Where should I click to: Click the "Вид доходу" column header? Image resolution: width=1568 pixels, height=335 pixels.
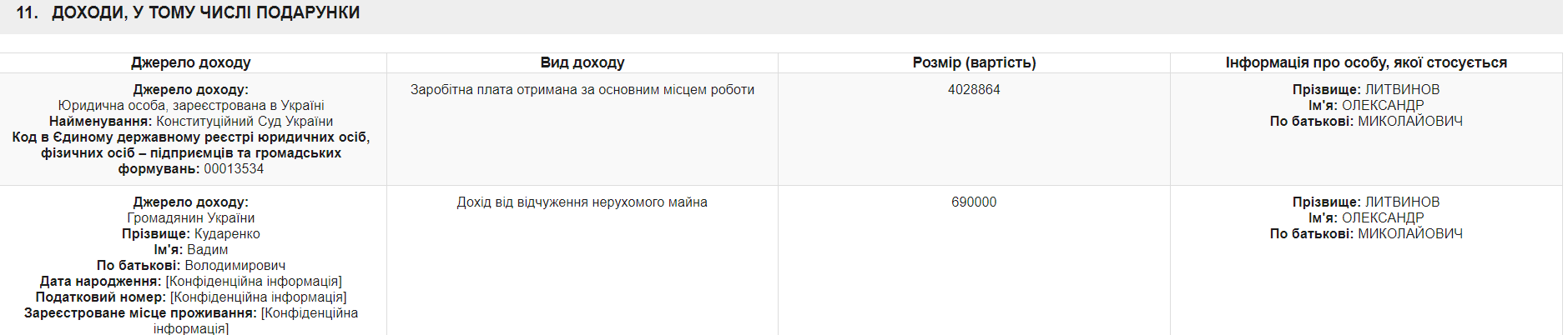[582, 62]
